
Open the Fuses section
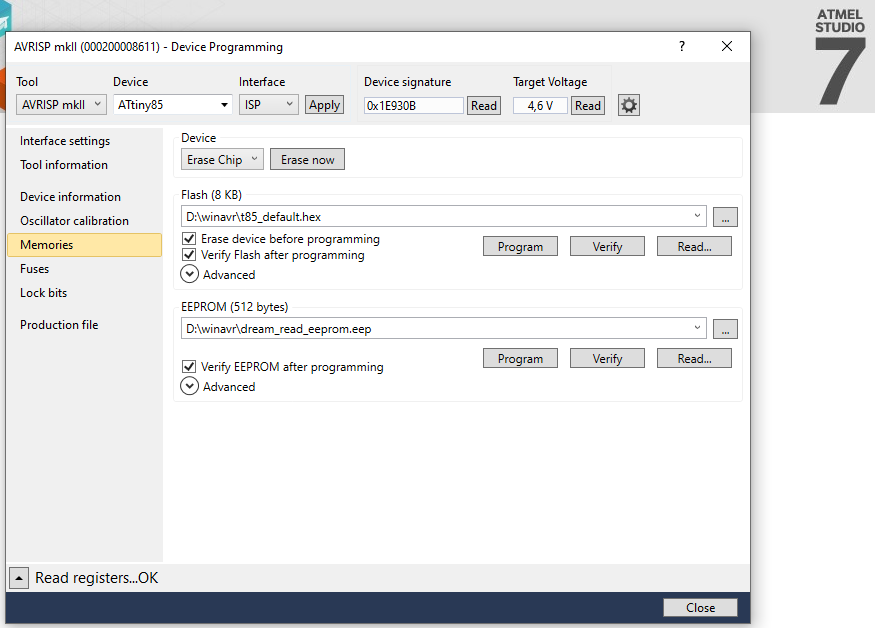coord(35,269)
